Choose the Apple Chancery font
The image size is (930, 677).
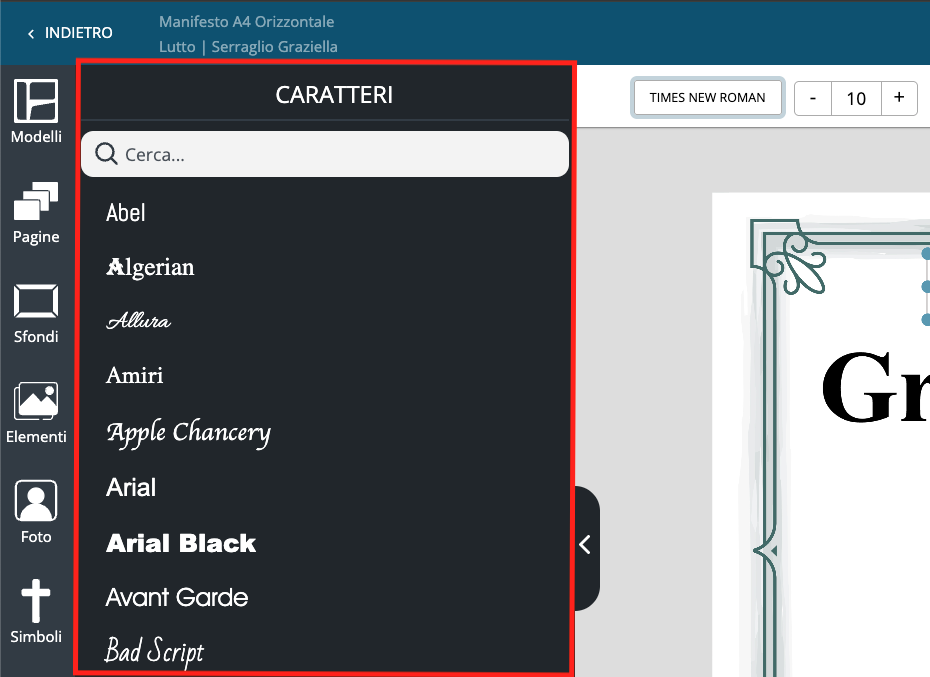[188, 433]
